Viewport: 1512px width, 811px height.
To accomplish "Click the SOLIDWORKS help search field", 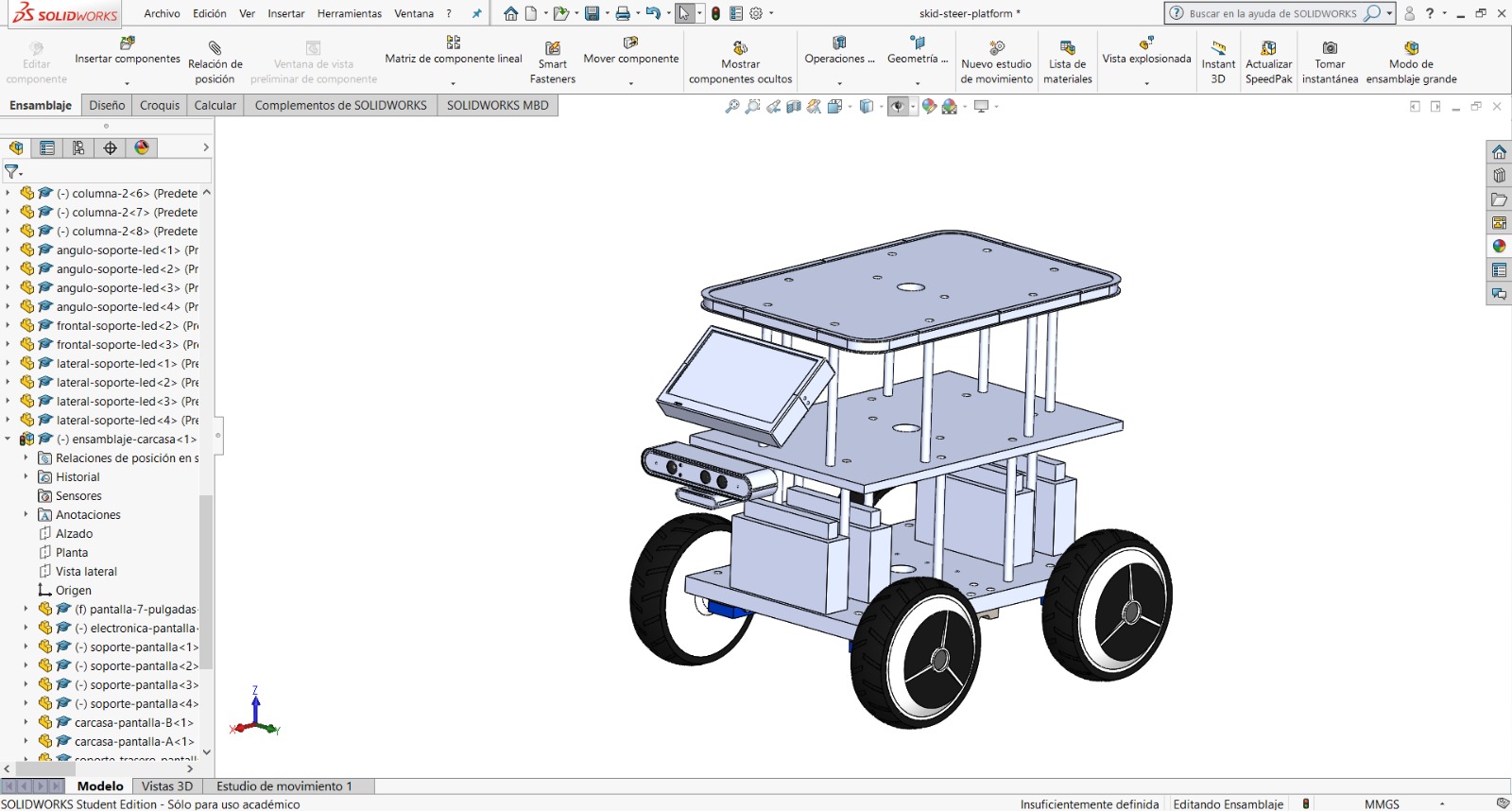I will 1272,13.
